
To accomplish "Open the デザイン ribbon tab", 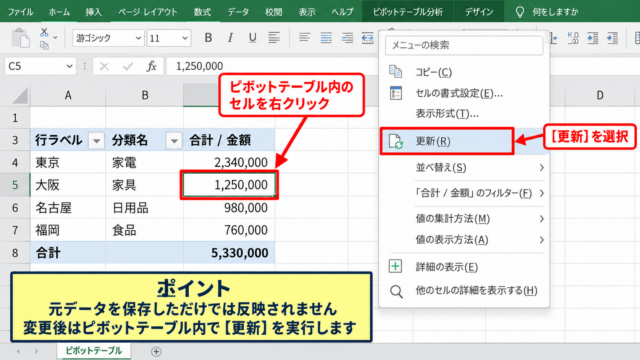I will (479, 12).
